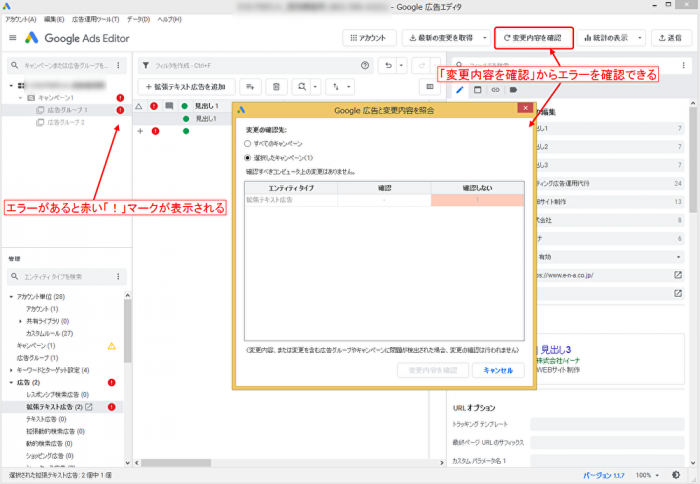
Task: Open dropdown arrow next to 統計の表示
Action: point(639,38)
